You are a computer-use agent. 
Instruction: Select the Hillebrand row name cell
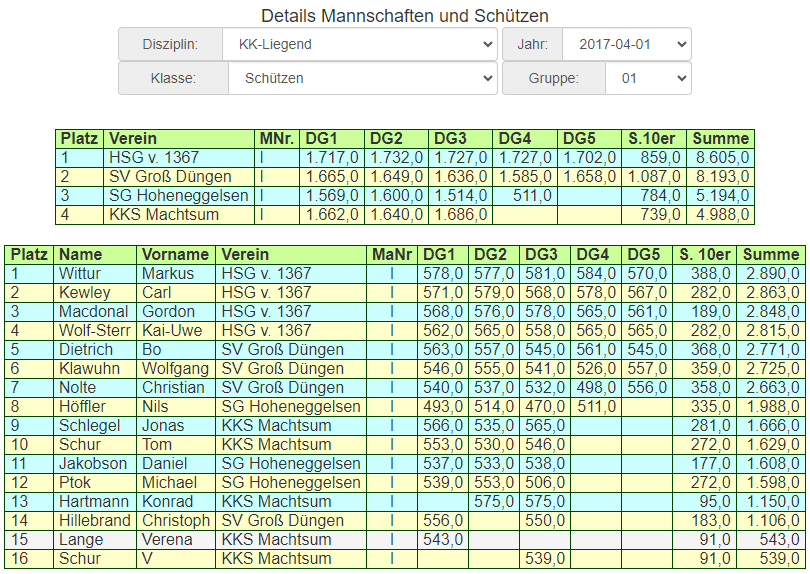(96, 521)
